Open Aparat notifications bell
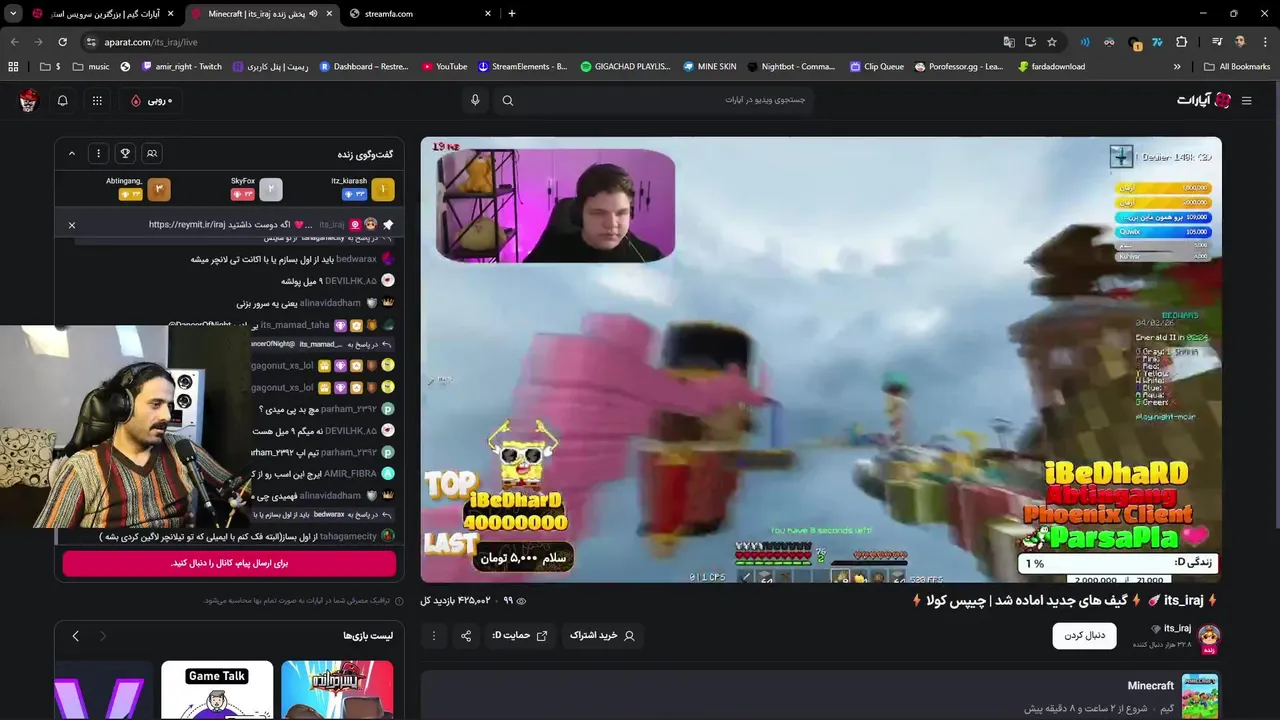The image size is (1280, 720). 62,100
